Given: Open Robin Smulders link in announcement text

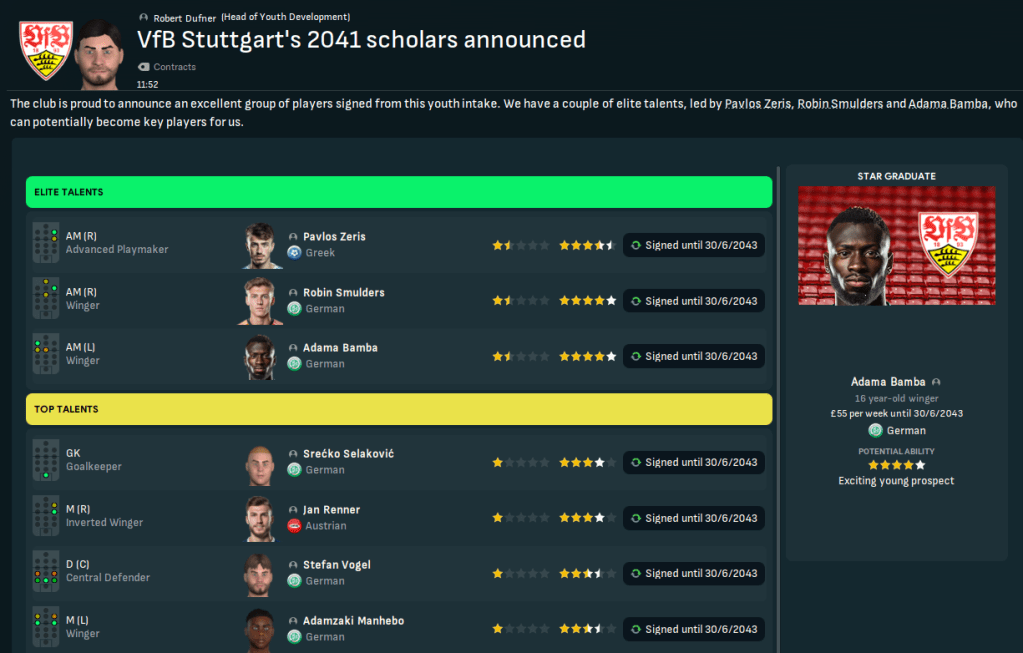Looking at the screenshot, I should tap(838, 104).
